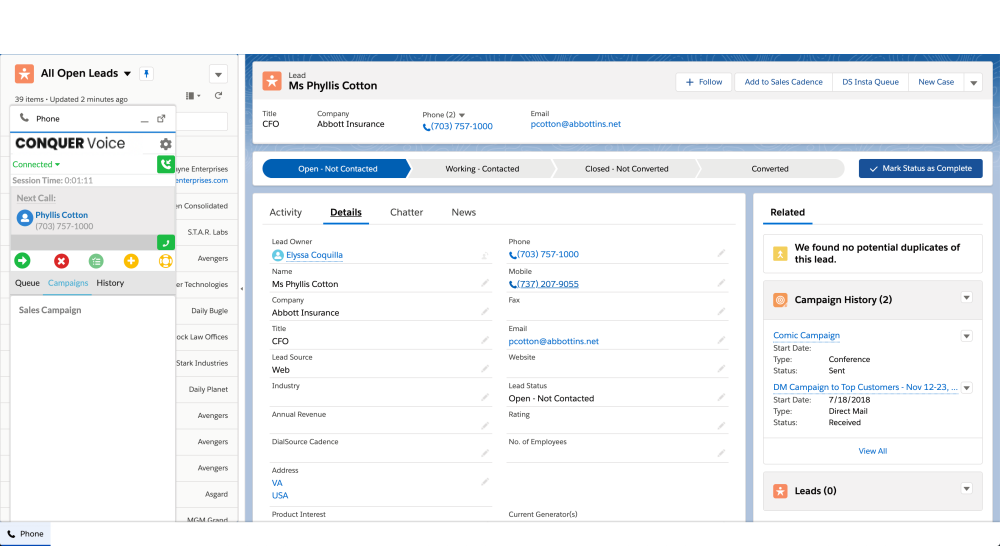Screen dimensions: 1000x546
Task: Edit the Address field pencil icon
Action: tap(485, 482)
